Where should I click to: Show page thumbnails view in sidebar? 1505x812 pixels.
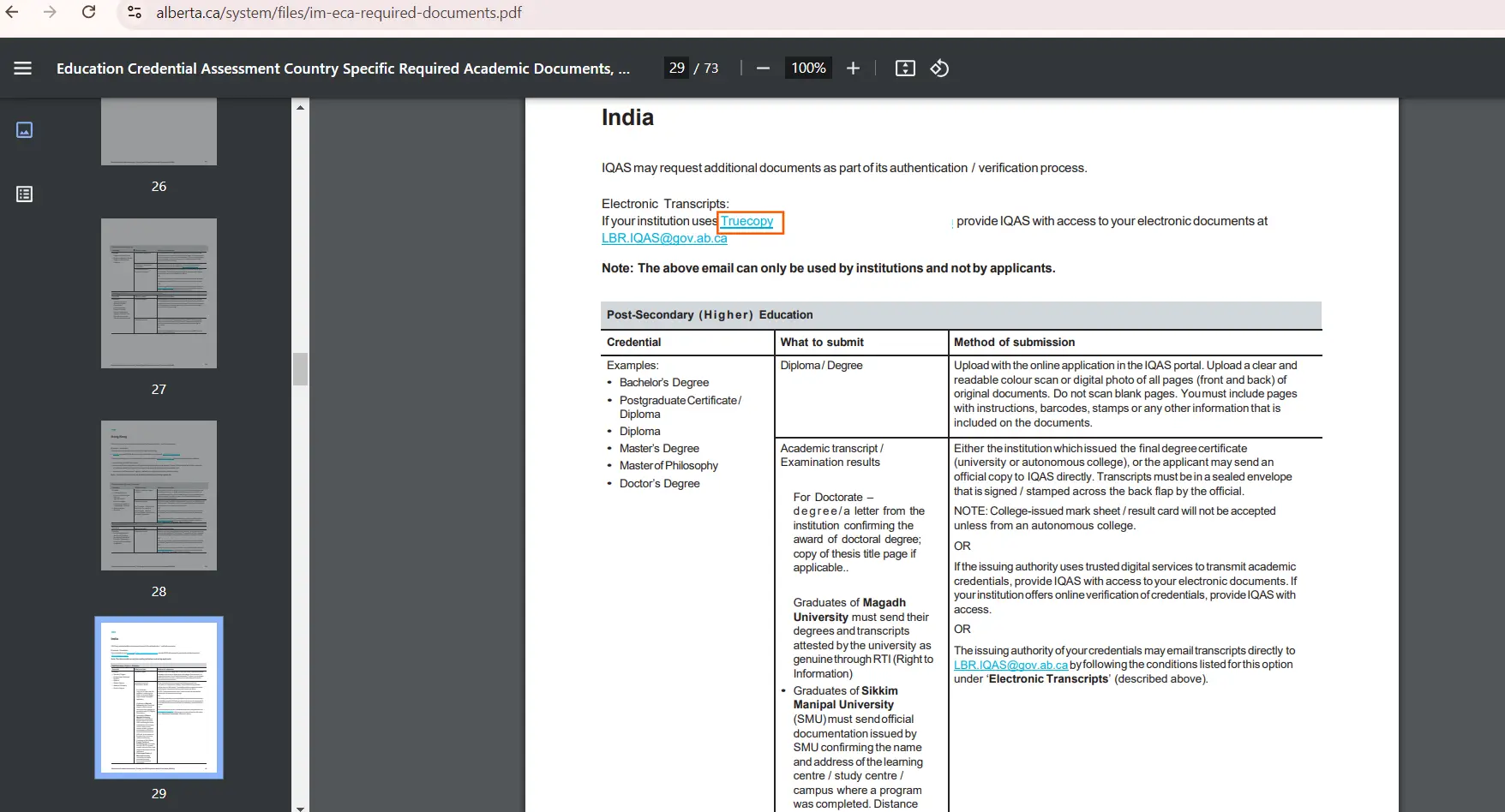pyautogui.click(x=25, y=130)
